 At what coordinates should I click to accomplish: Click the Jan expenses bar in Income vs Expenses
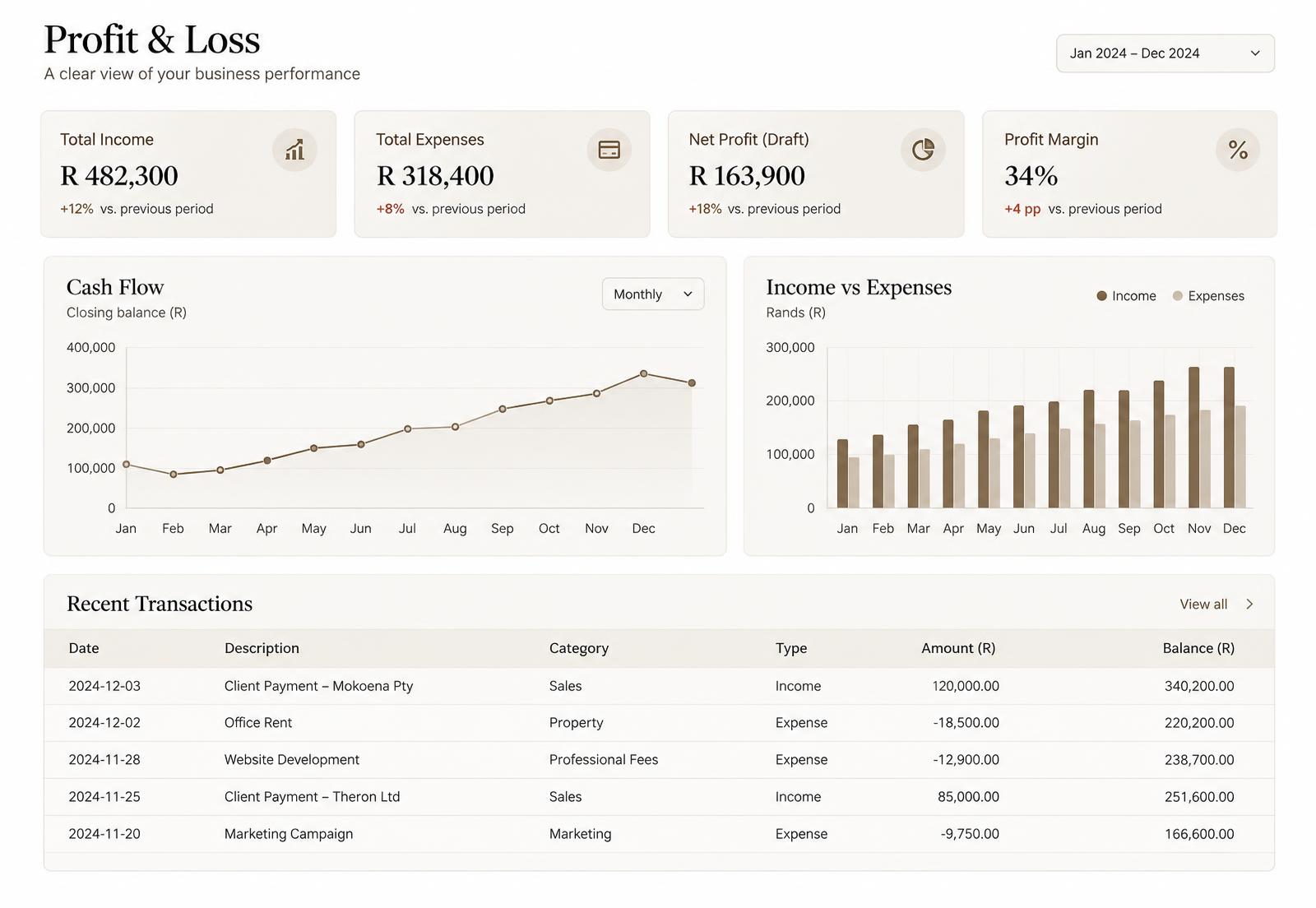854,483
